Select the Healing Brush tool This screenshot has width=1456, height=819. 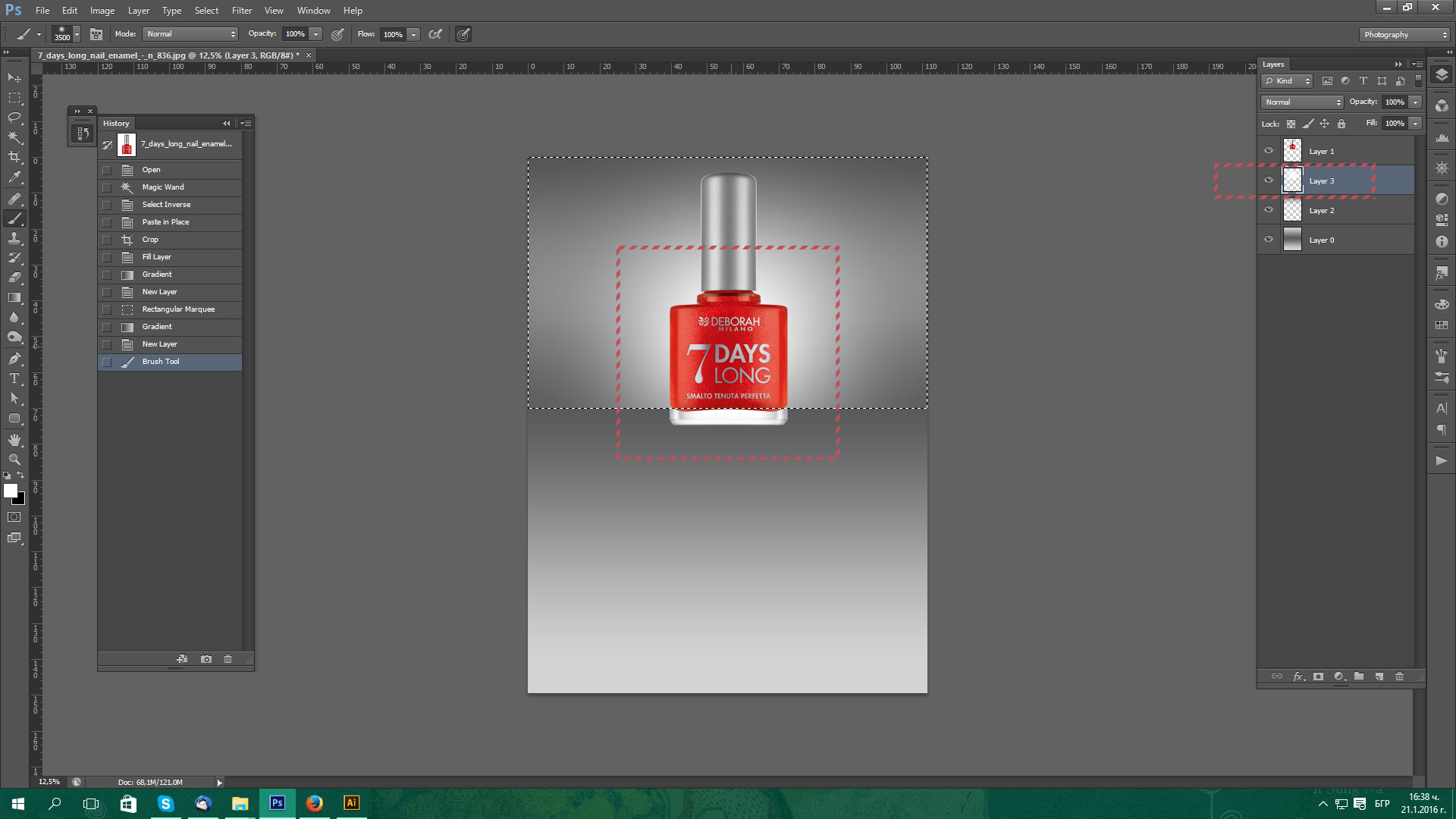(14, 199)
